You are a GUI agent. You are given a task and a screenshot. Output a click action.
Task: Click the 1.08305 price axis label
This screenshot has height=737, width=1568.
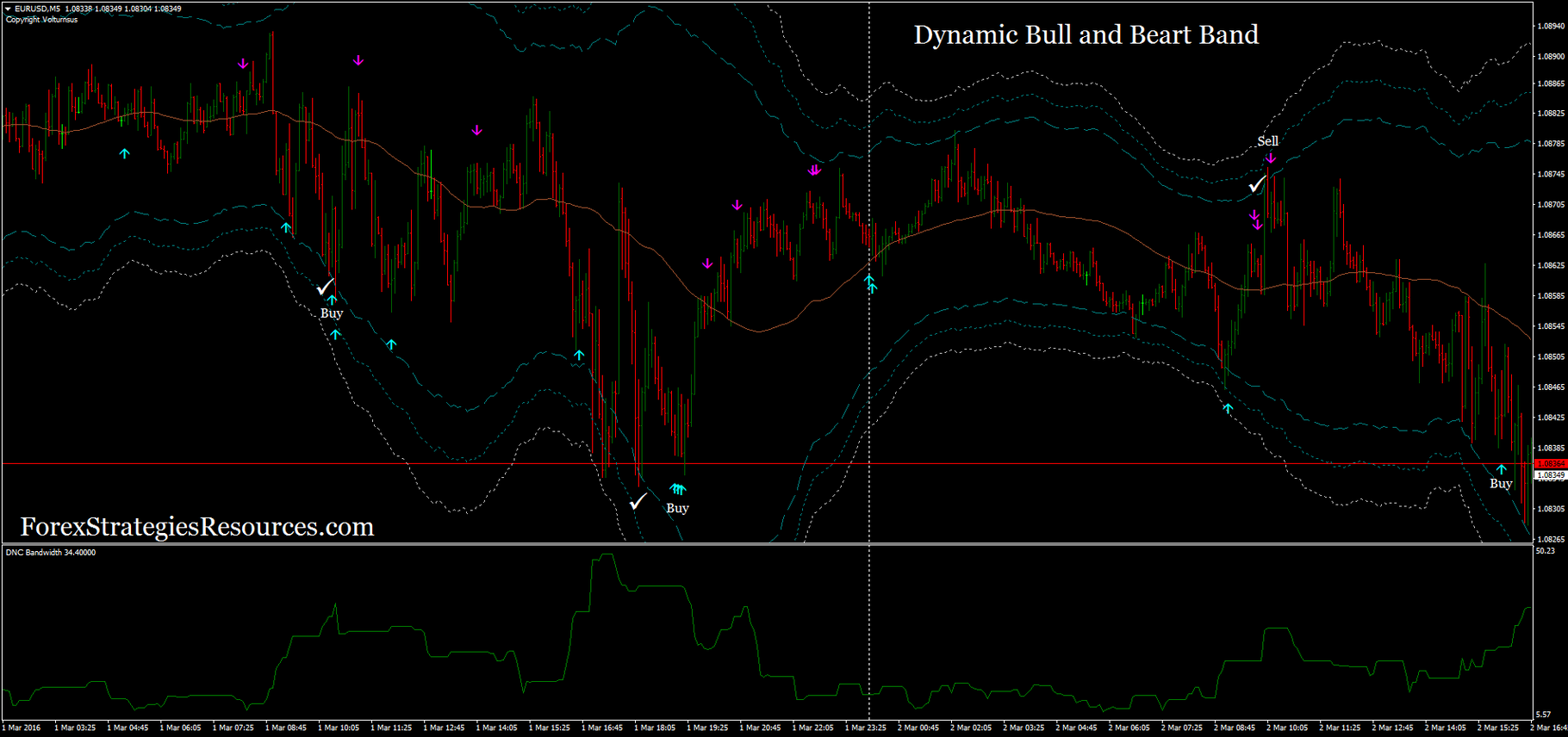coord(1551,509)
